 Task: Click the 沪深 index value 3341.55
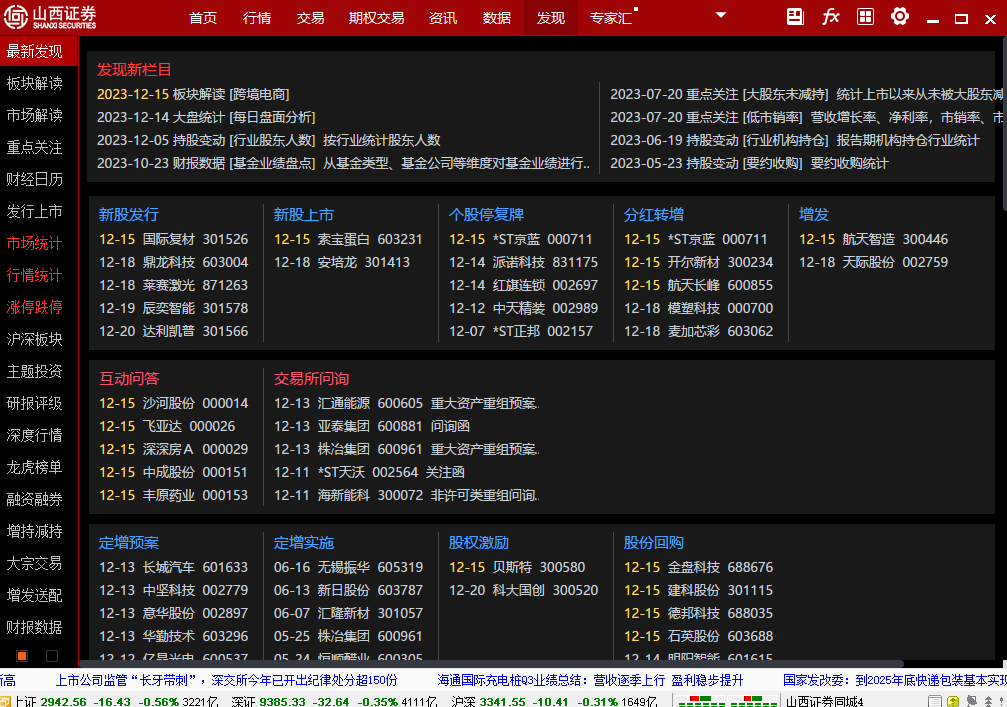(x=502, y=702)
